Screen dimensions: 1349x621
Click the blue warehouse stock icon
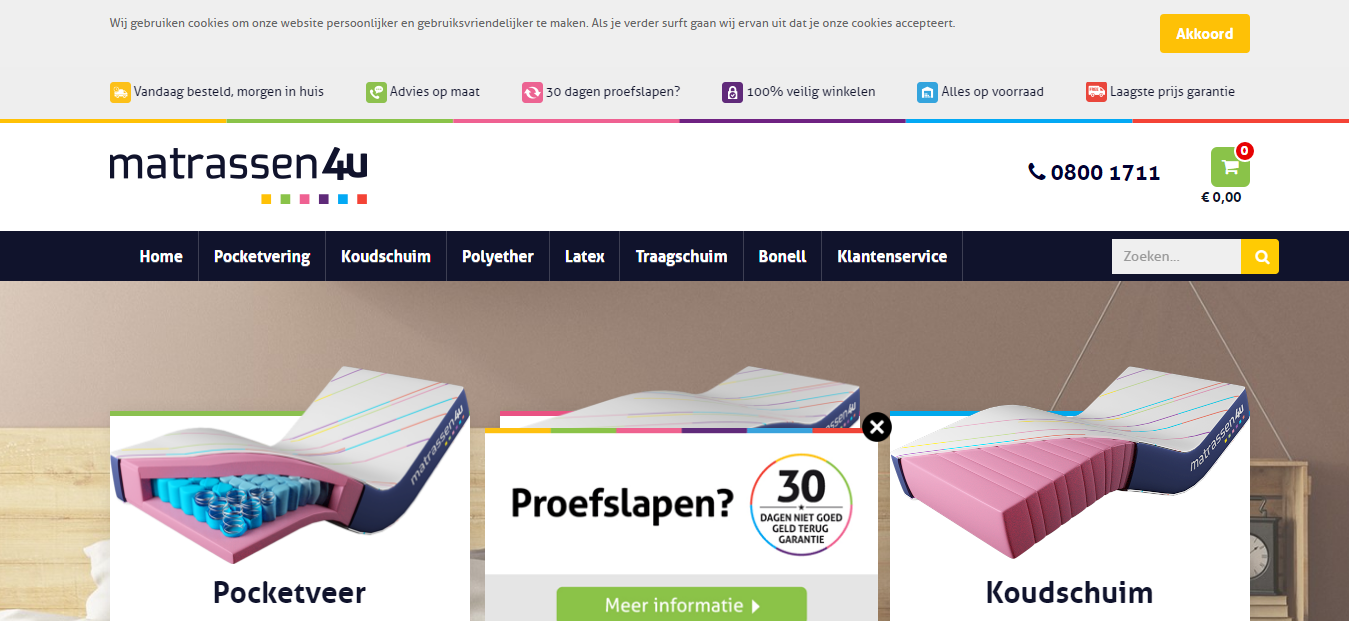tap(927, 92)
